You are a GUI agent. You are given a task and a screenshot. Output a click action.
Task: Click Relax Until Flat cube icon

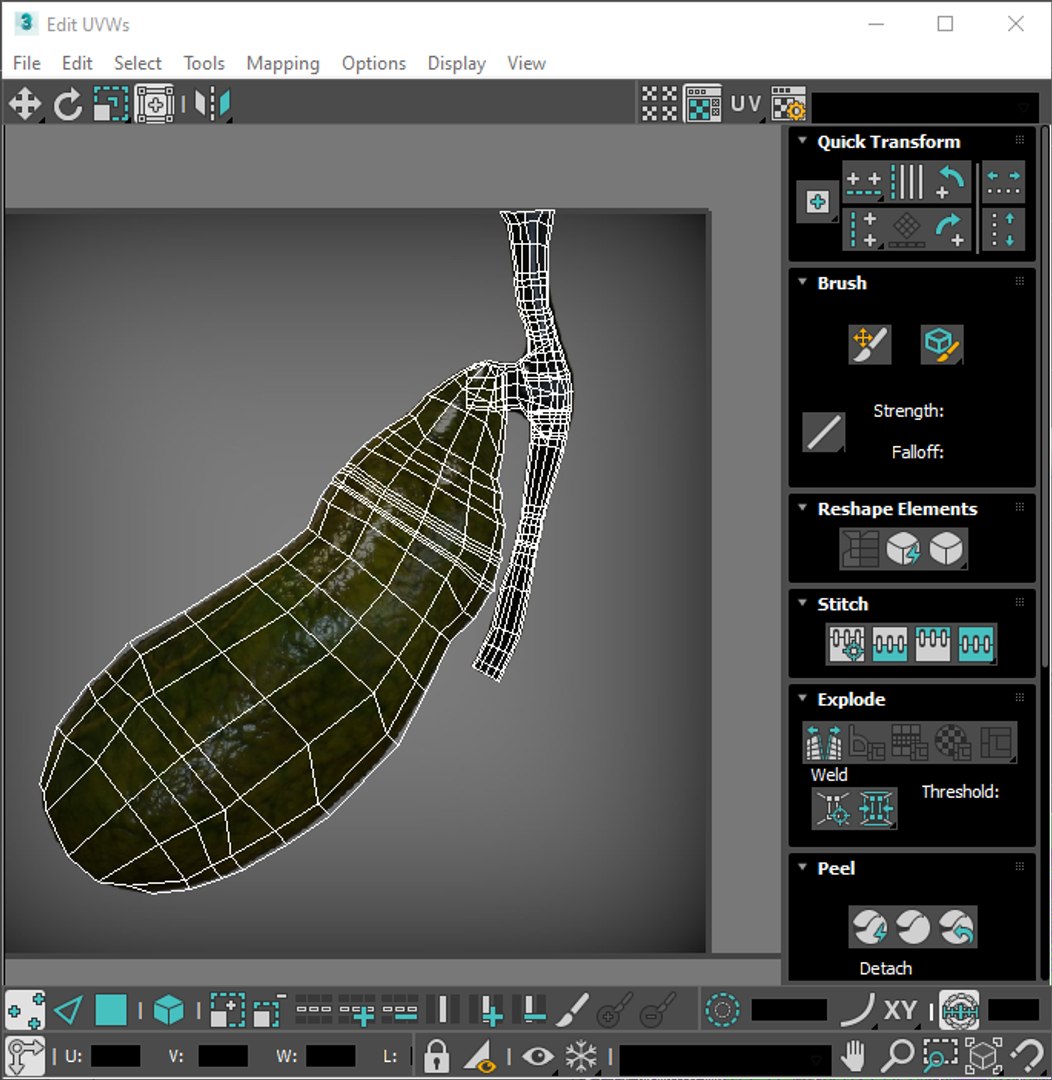(903, 549)
